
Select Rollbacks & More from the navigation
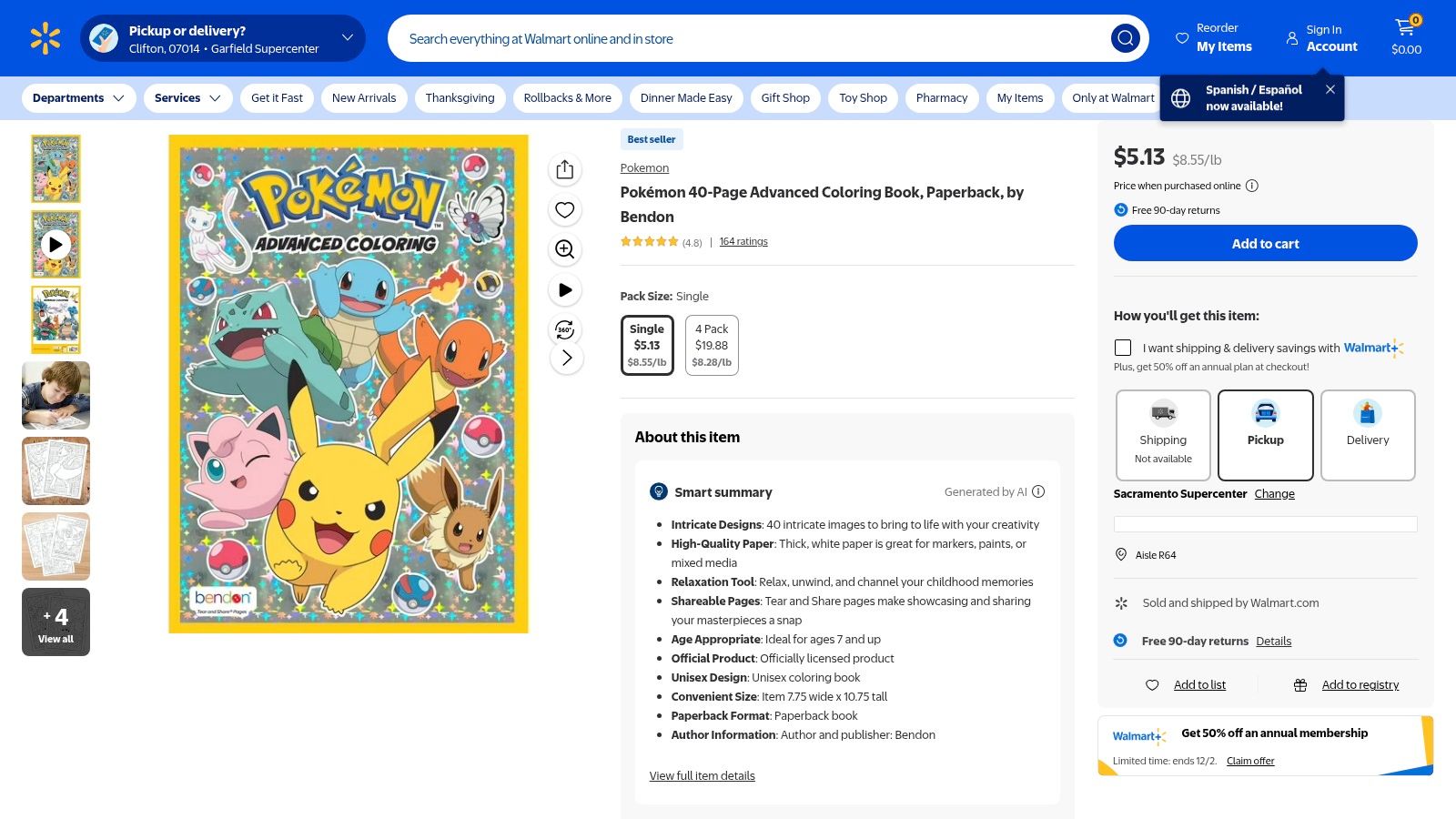[567, 97]
